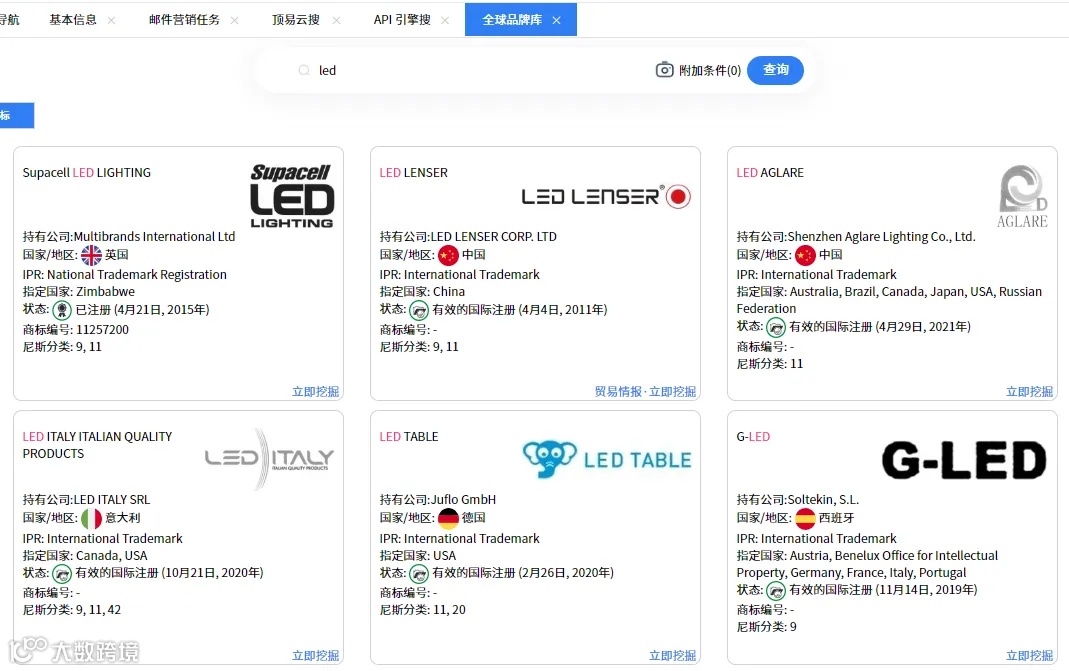Open the LED ITALY logo image
Viewport: 1069px width, 671px height.
(269, 458)
